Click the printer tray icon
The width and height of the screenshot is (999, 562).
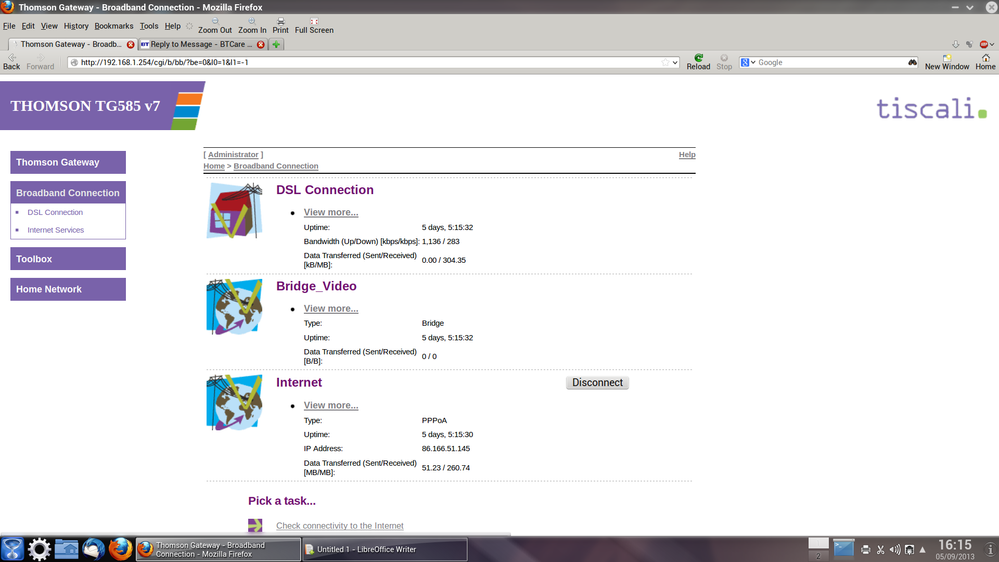tap(865, 549)
